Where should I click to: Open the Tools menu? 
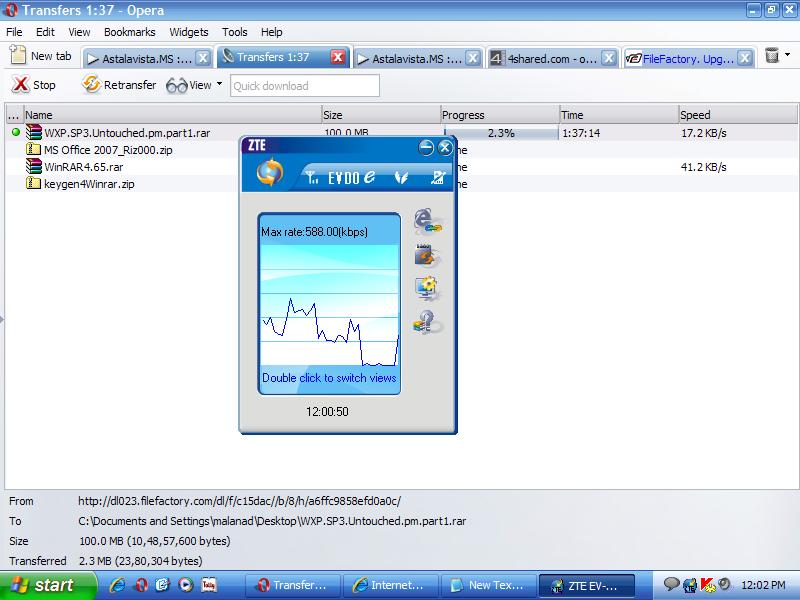click(235, 32)
